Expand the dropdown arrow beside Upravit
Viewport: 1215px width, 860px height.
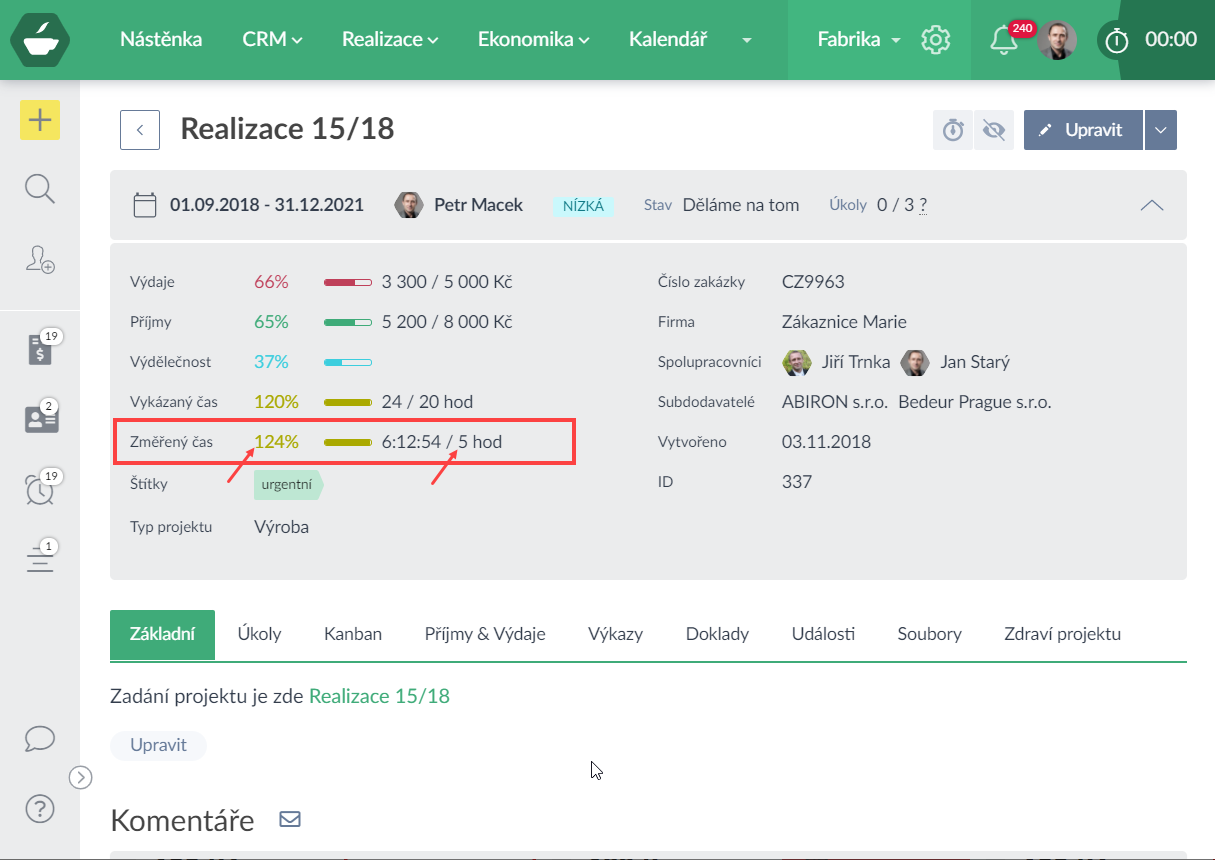1160,130
